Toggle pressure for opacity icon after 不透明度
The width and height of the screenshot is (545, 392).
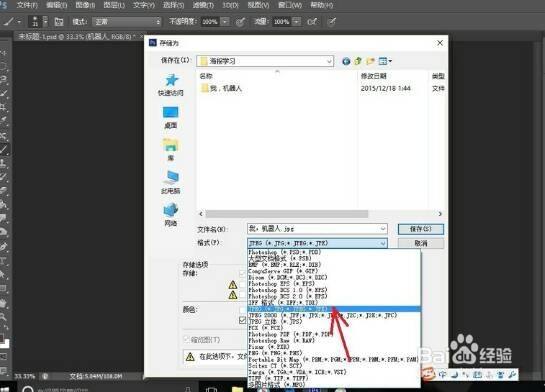[x=240, y=22]
